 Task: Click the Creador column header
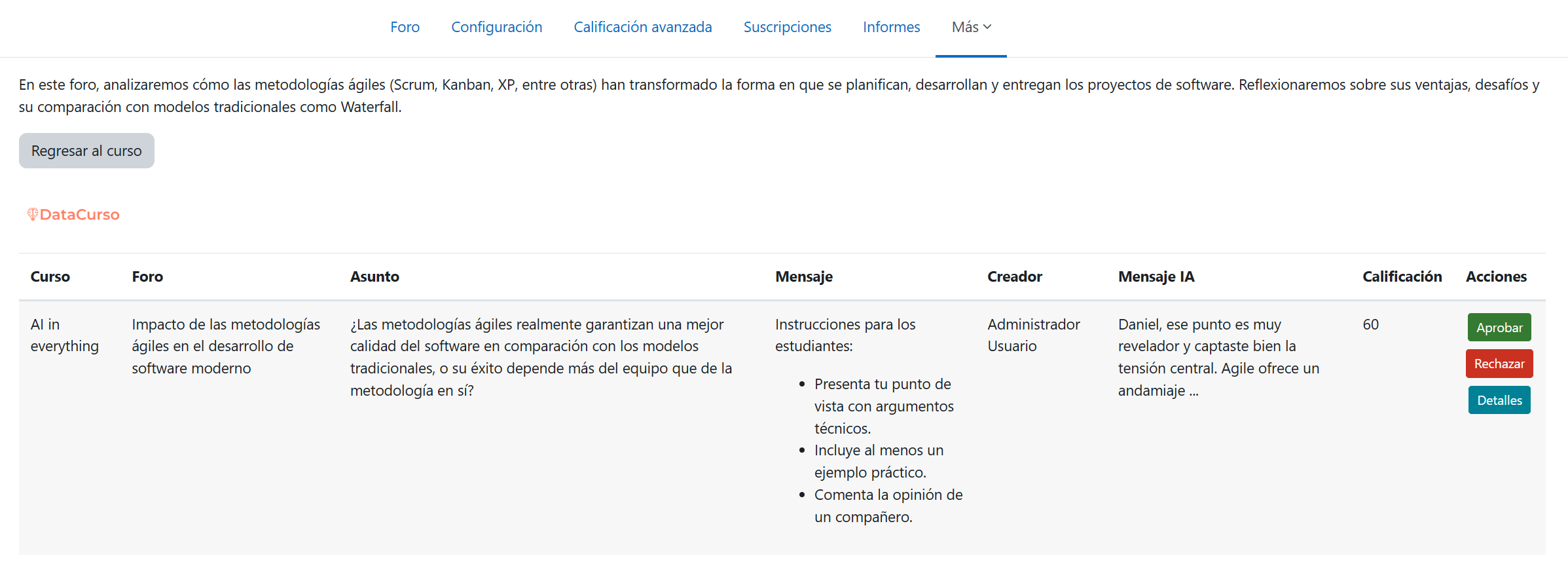click(x=1014, y=276)
